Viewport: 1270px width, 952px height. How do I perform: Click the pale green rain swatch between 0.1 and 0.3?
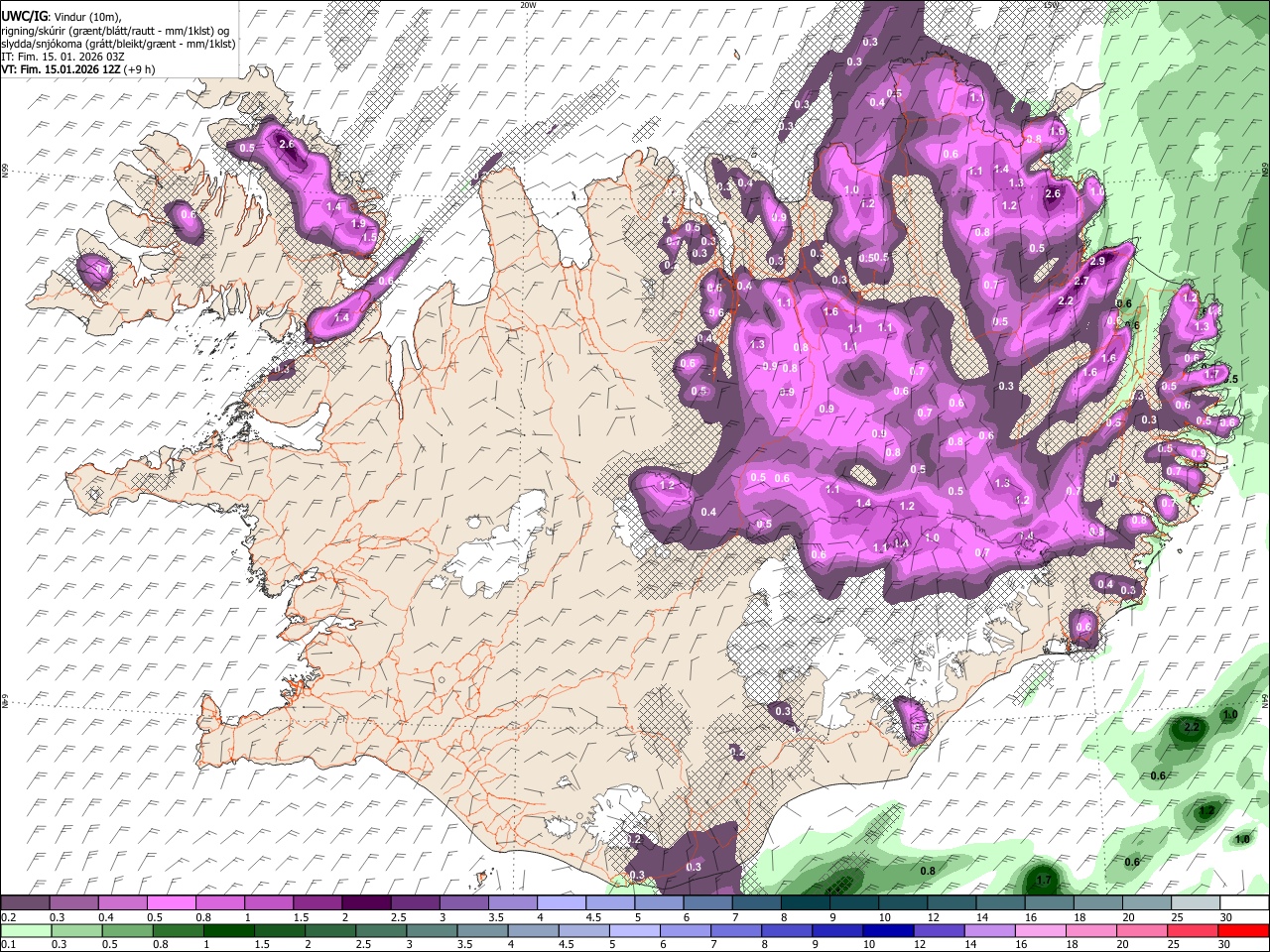(26, 931)
